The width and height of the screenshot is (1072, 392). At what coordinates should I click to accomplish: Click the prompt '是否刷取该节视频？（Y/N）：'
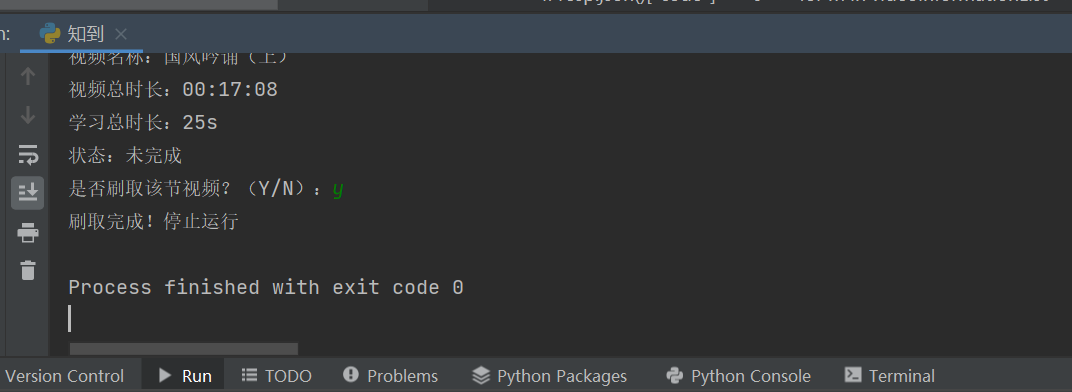[x=196, y=188]
